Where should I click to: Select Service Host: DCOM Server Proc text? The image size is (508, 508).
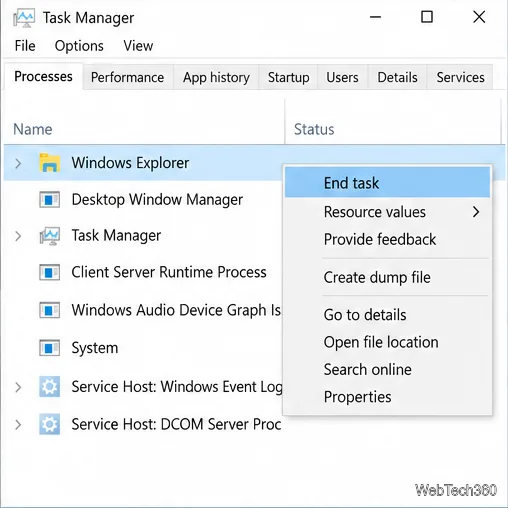coord(176,424)
